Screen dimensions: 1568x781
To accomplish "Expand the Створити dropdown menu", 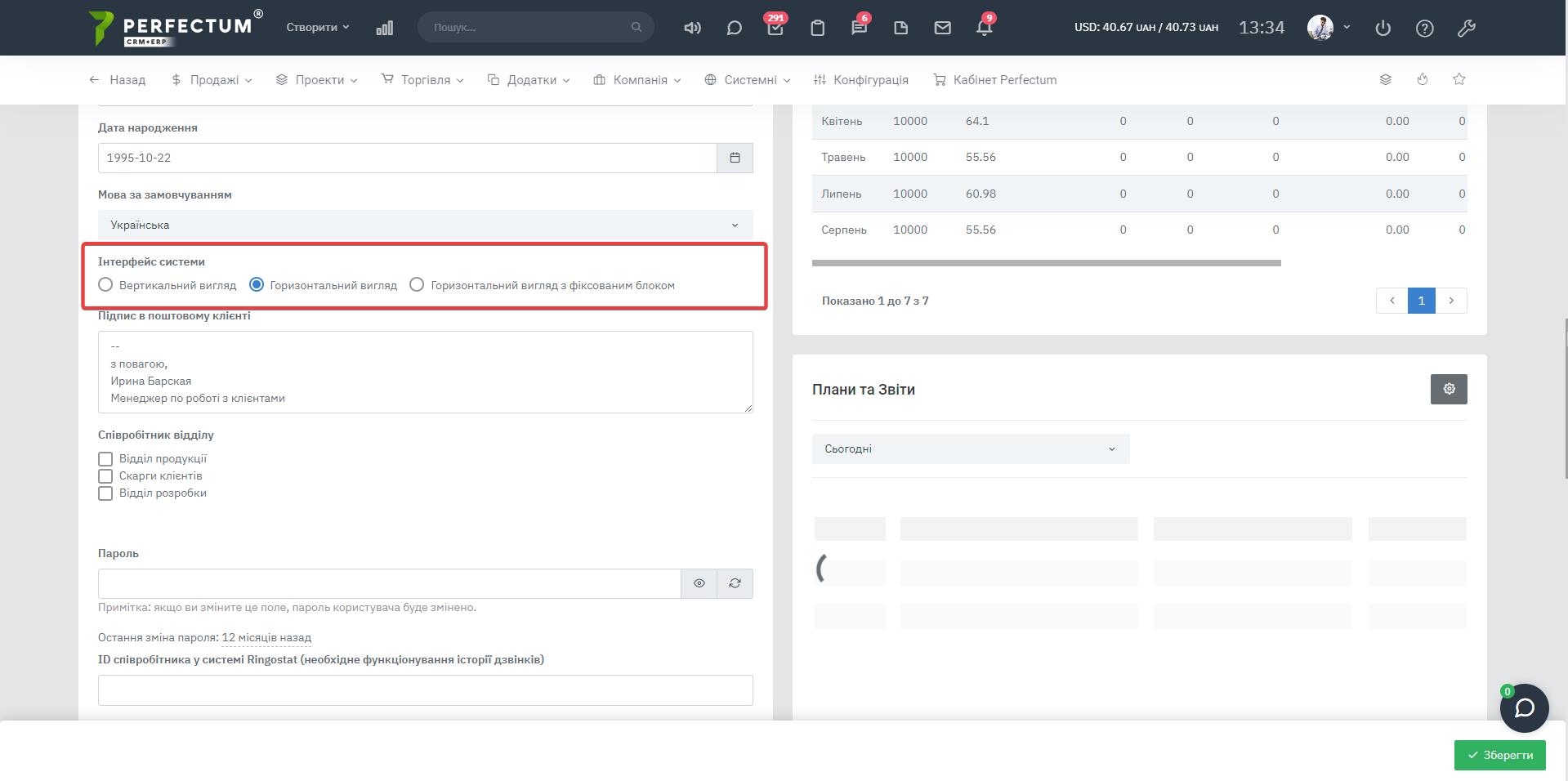I will 317,27.
